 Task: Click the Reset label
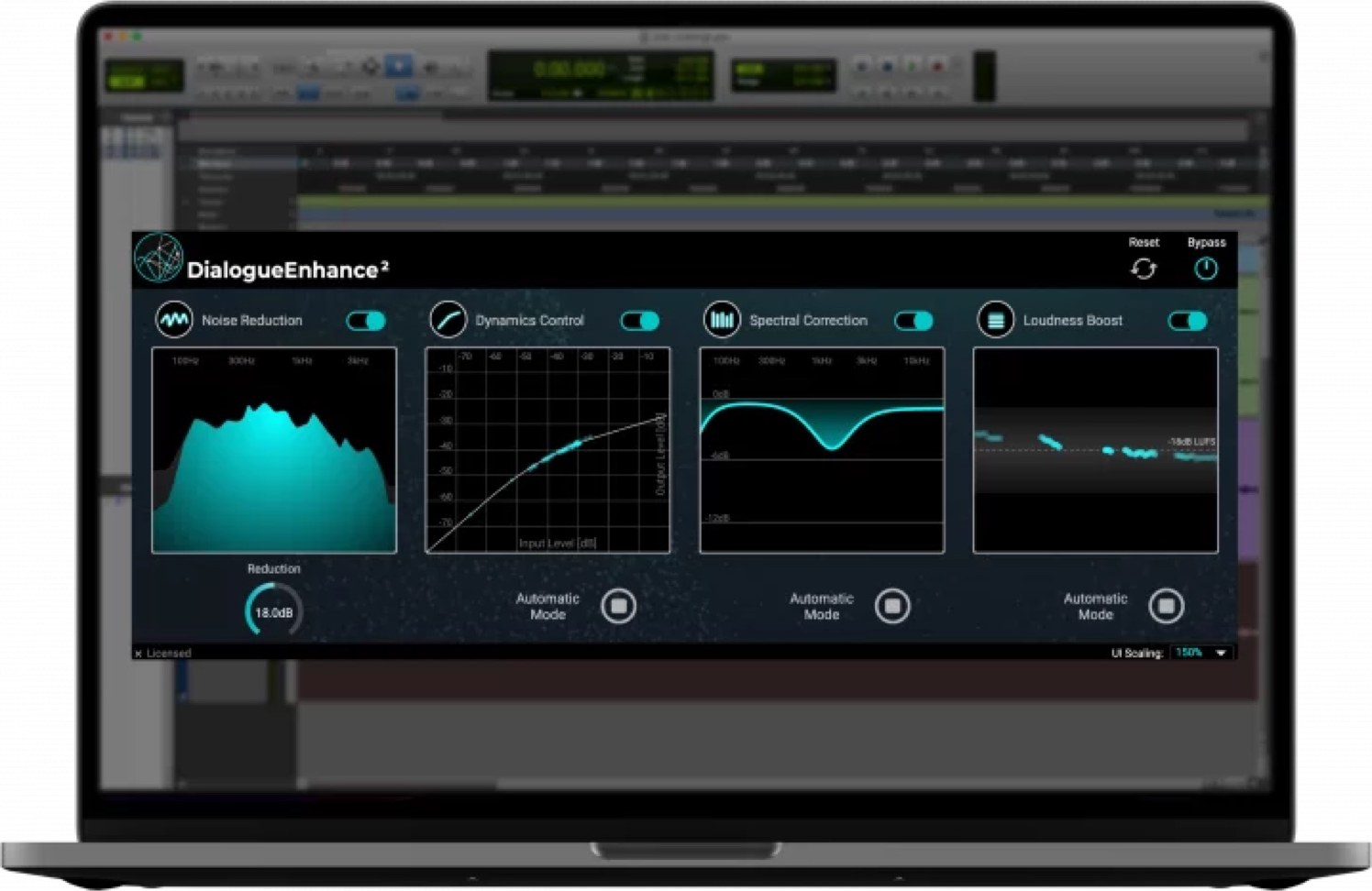tap(1144, 242)
